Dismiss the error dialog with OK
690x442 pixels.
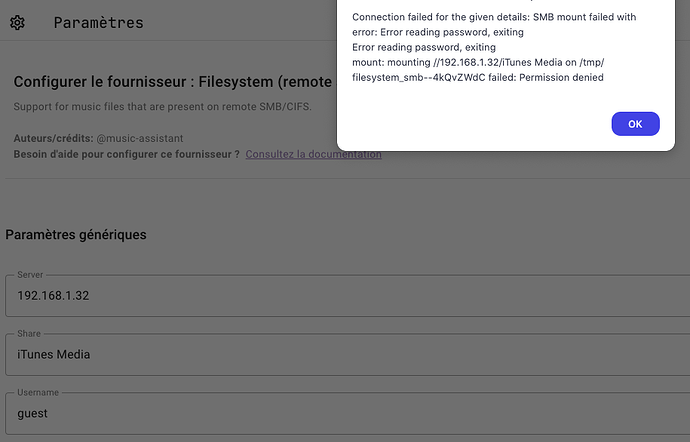[x=635, y=124]
